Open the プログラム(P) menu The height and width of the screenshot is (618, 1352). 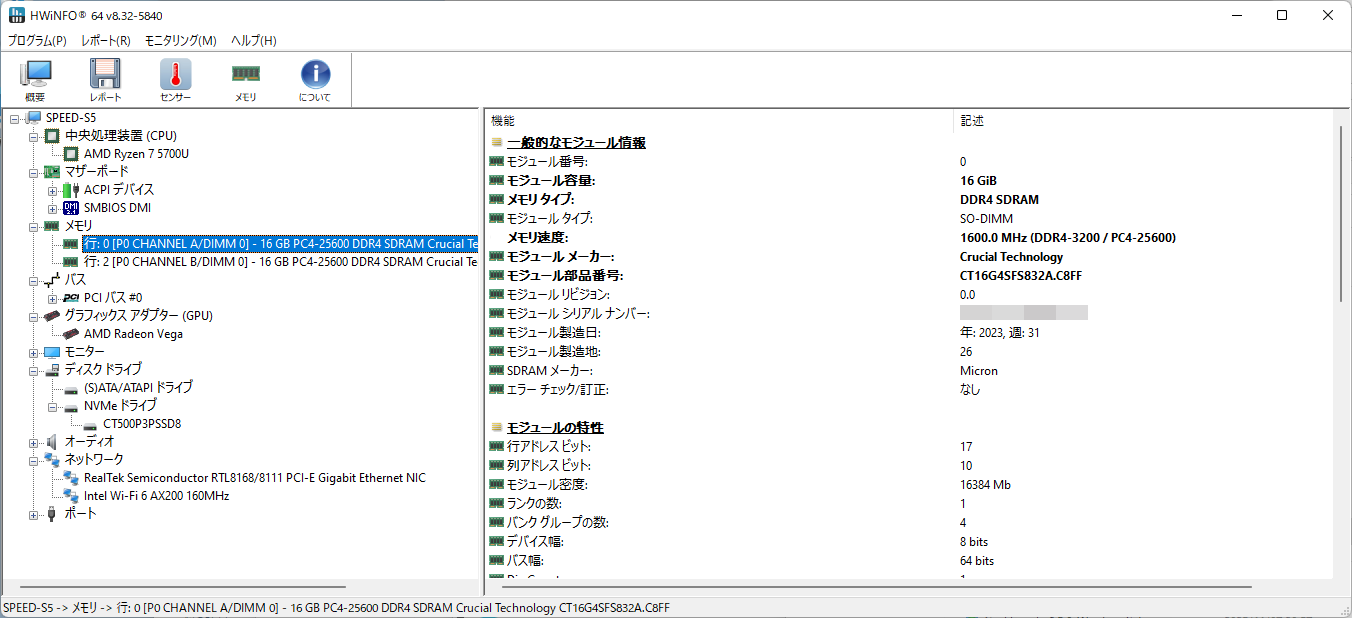(37, 41)
